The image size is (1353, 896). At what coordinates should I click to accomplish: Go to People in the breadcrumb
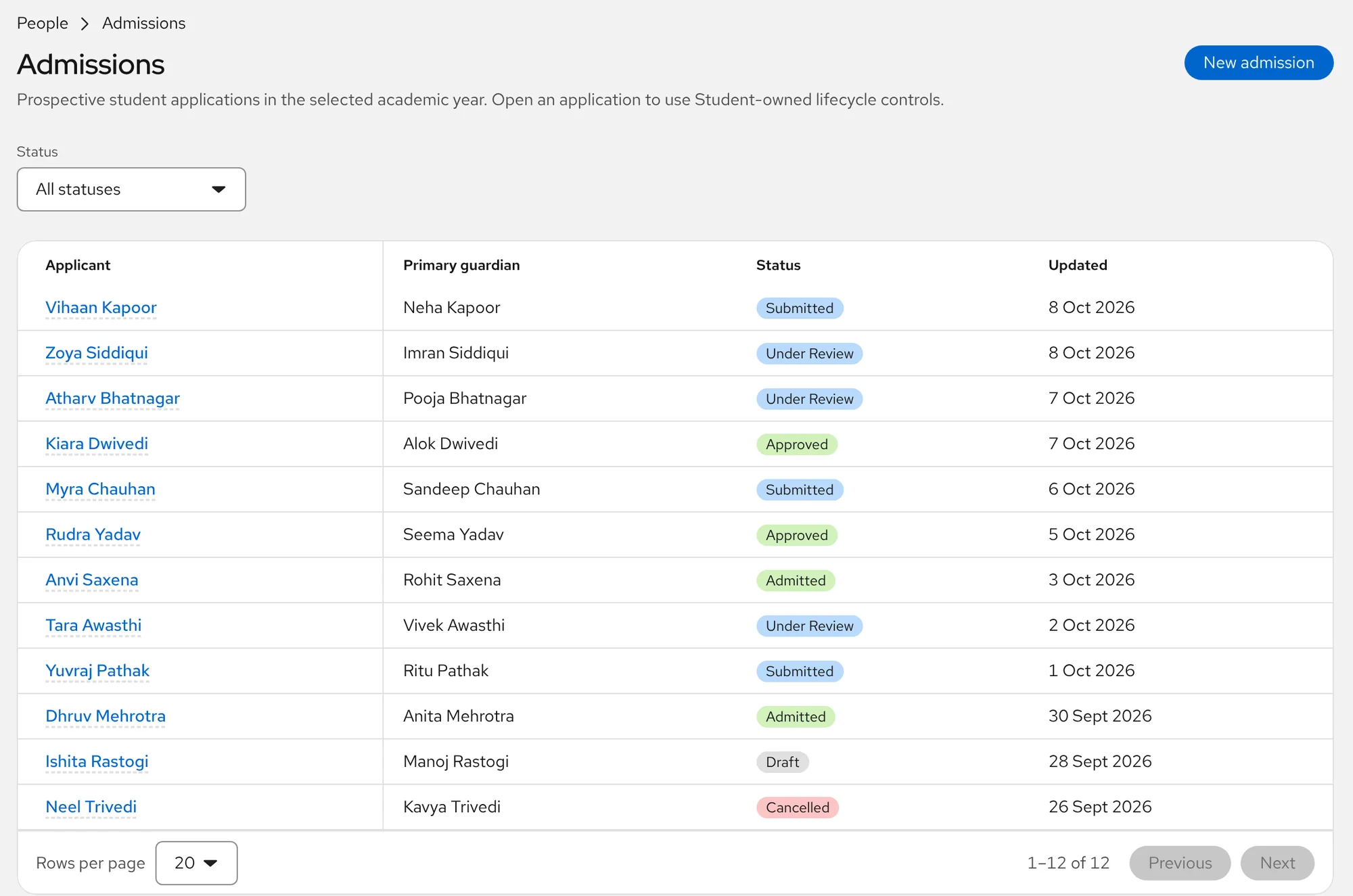coord(43,23)
